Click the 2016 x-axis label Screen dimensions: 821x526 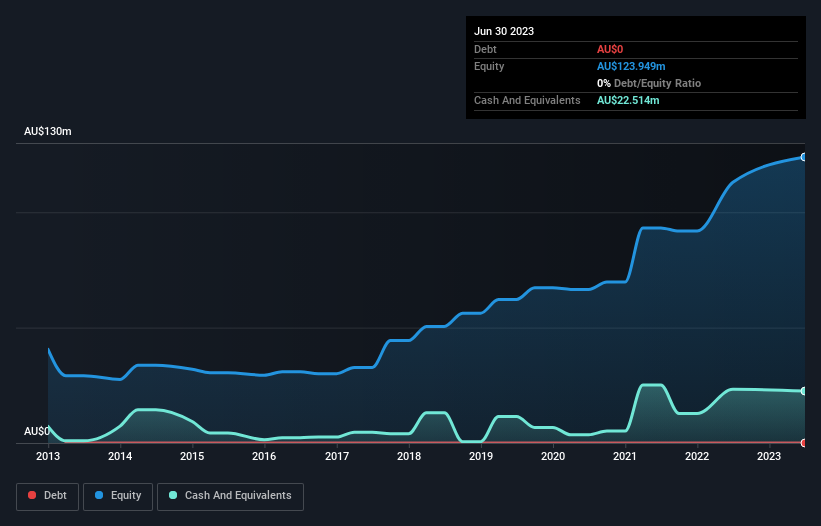tap(264, 456)
